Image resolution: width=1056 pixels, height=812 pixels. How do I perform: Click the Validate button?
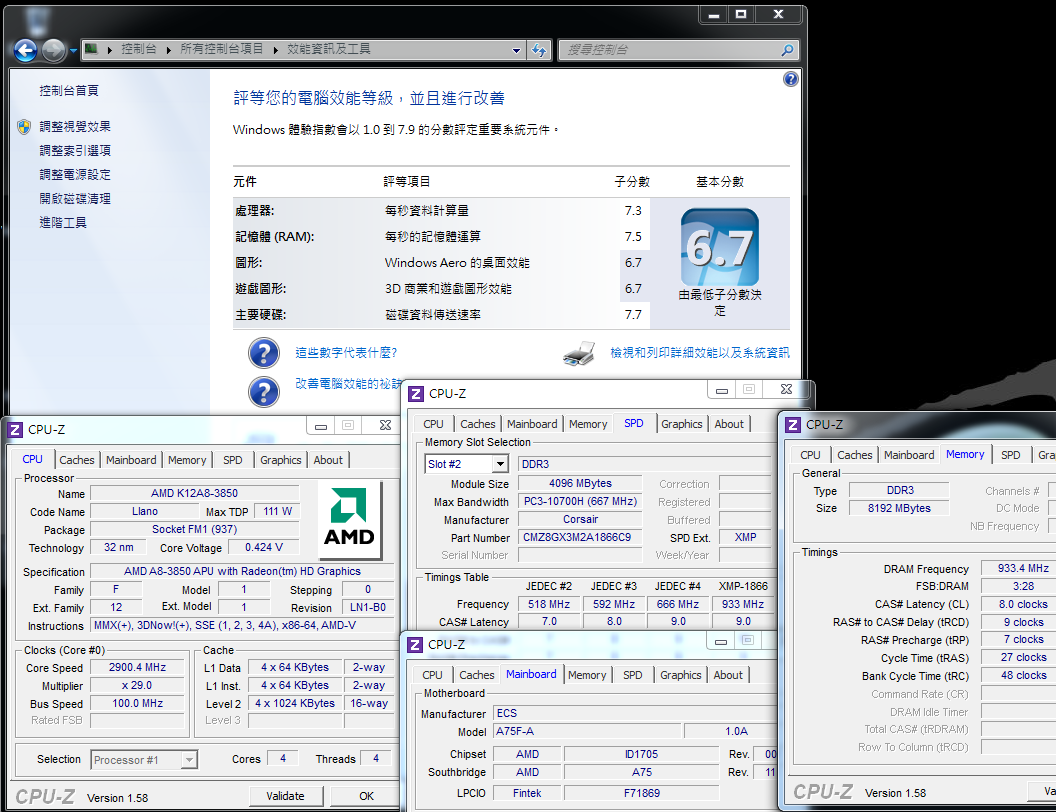pos(286,796)
